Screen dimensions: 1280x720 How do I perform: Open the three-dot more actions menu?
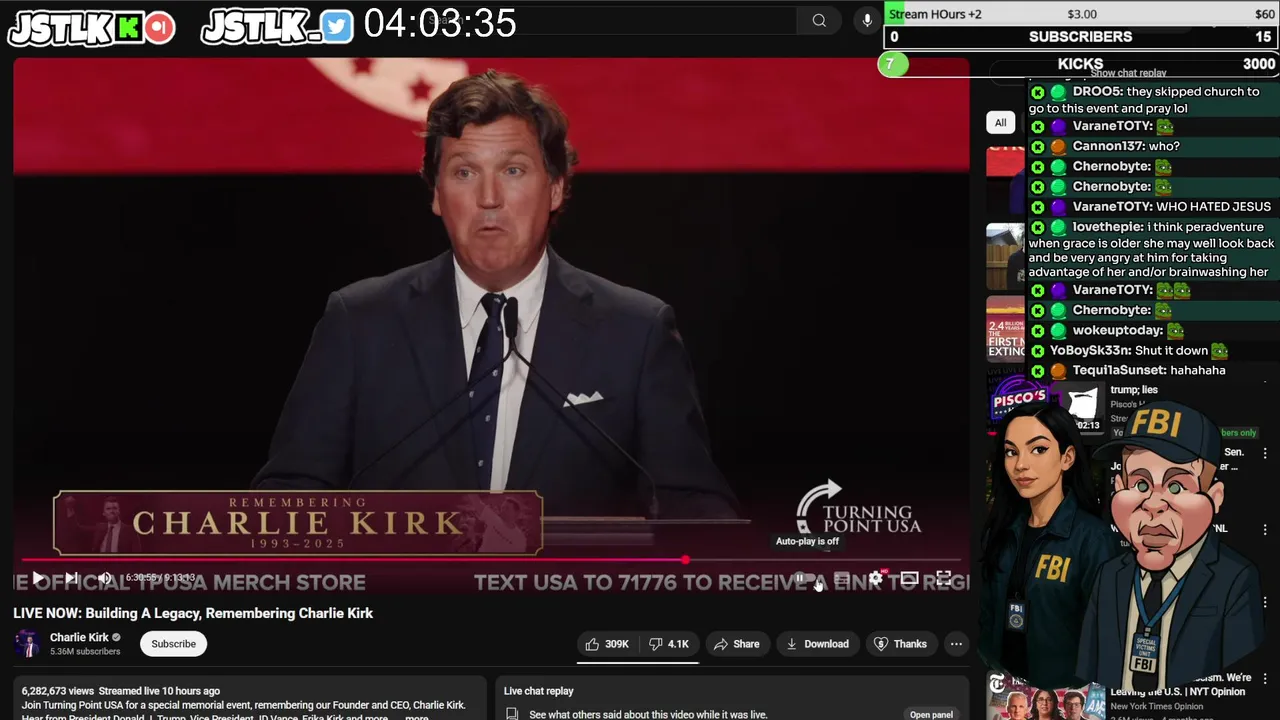(956, 644)
